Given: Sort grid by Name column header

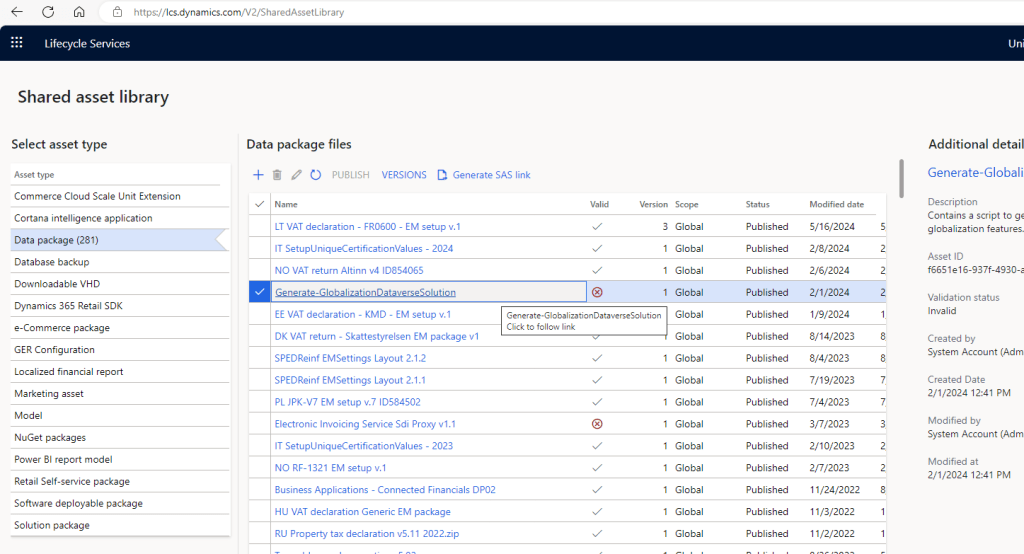Looking at the screenshot, I should pyautogui.click(x=286, y=204).
